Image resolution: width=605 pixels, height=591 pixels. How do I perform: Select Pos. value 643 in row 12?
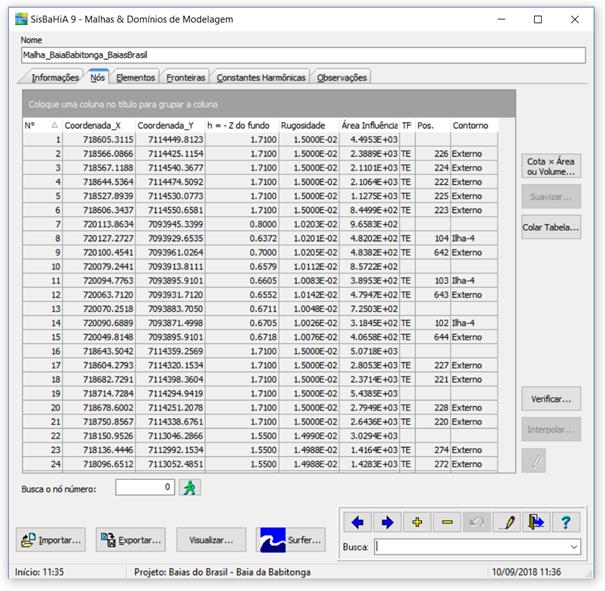tap(433, 295)
